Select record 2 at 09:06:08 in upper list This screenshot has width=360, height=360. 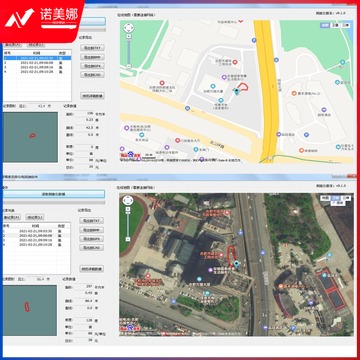(x=37, y=62)
